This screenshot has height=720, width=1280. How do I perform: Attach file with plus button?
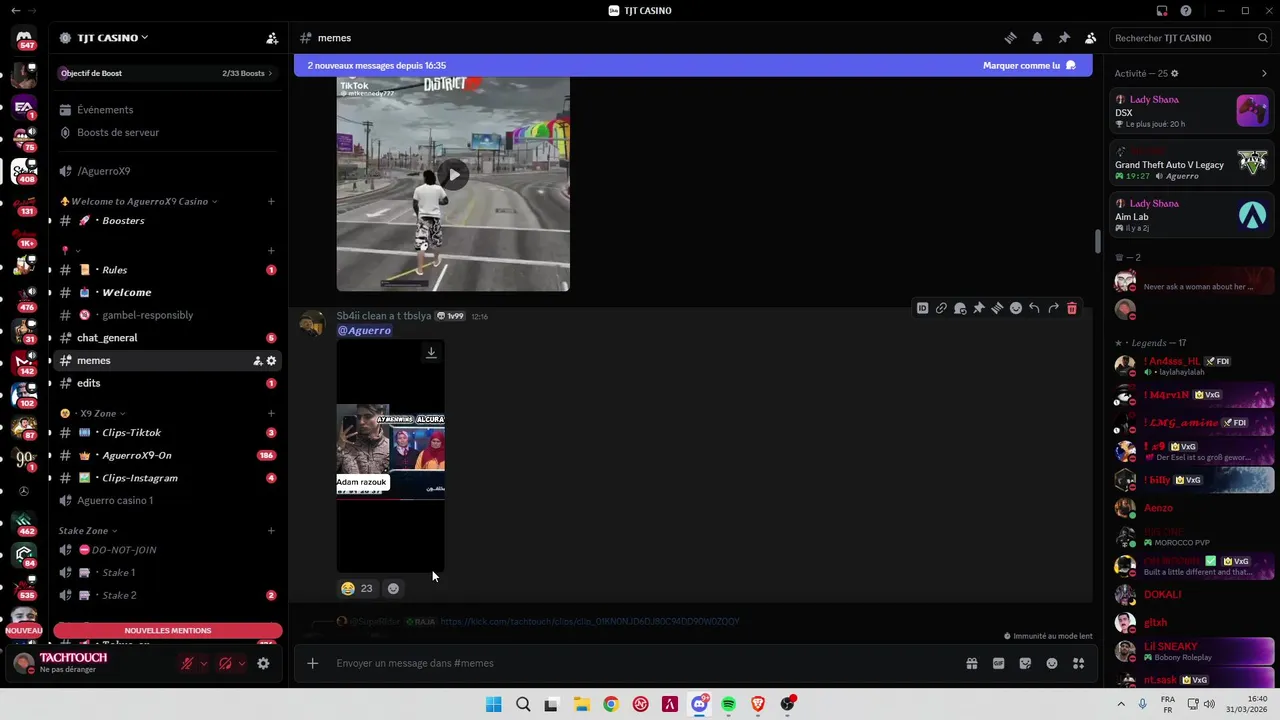coord(313,663)
